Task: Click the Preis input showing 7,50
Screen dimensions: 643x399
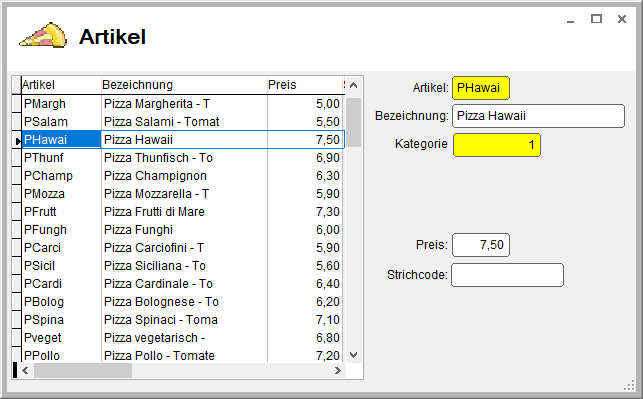Action: pos(481,245)
